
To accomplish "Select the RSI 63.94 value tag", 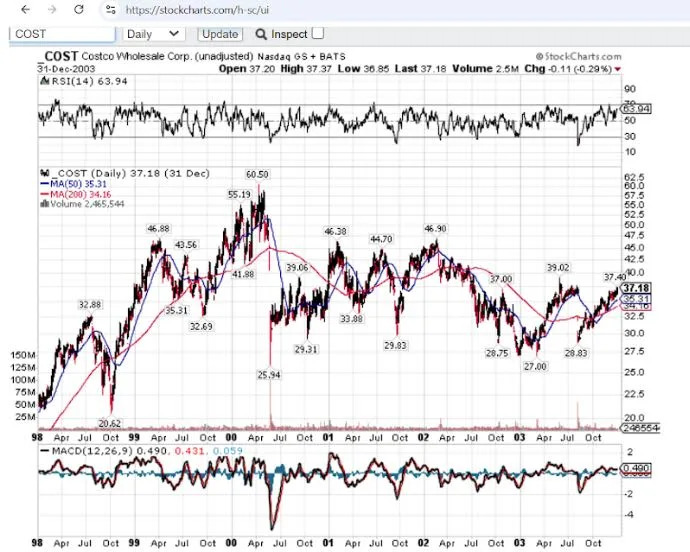I will tap(636, 108).
